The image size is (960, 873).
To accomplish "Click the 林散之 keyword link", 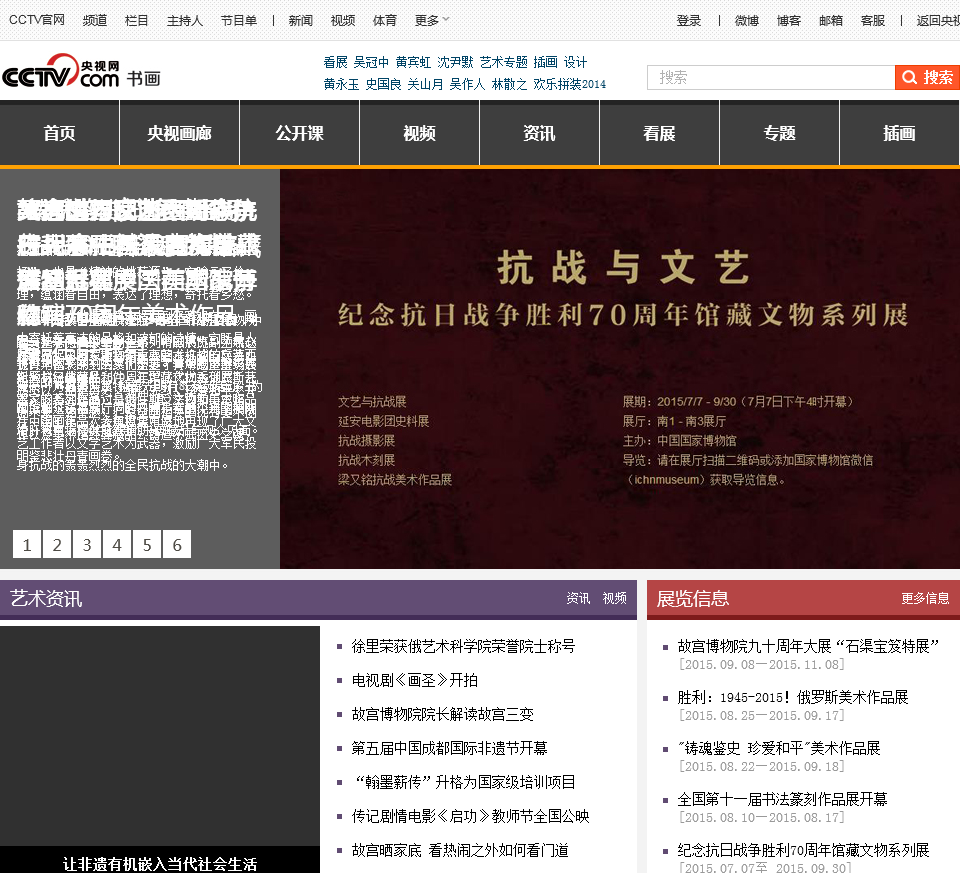I will pyautogui.click(x=509, y=84).
